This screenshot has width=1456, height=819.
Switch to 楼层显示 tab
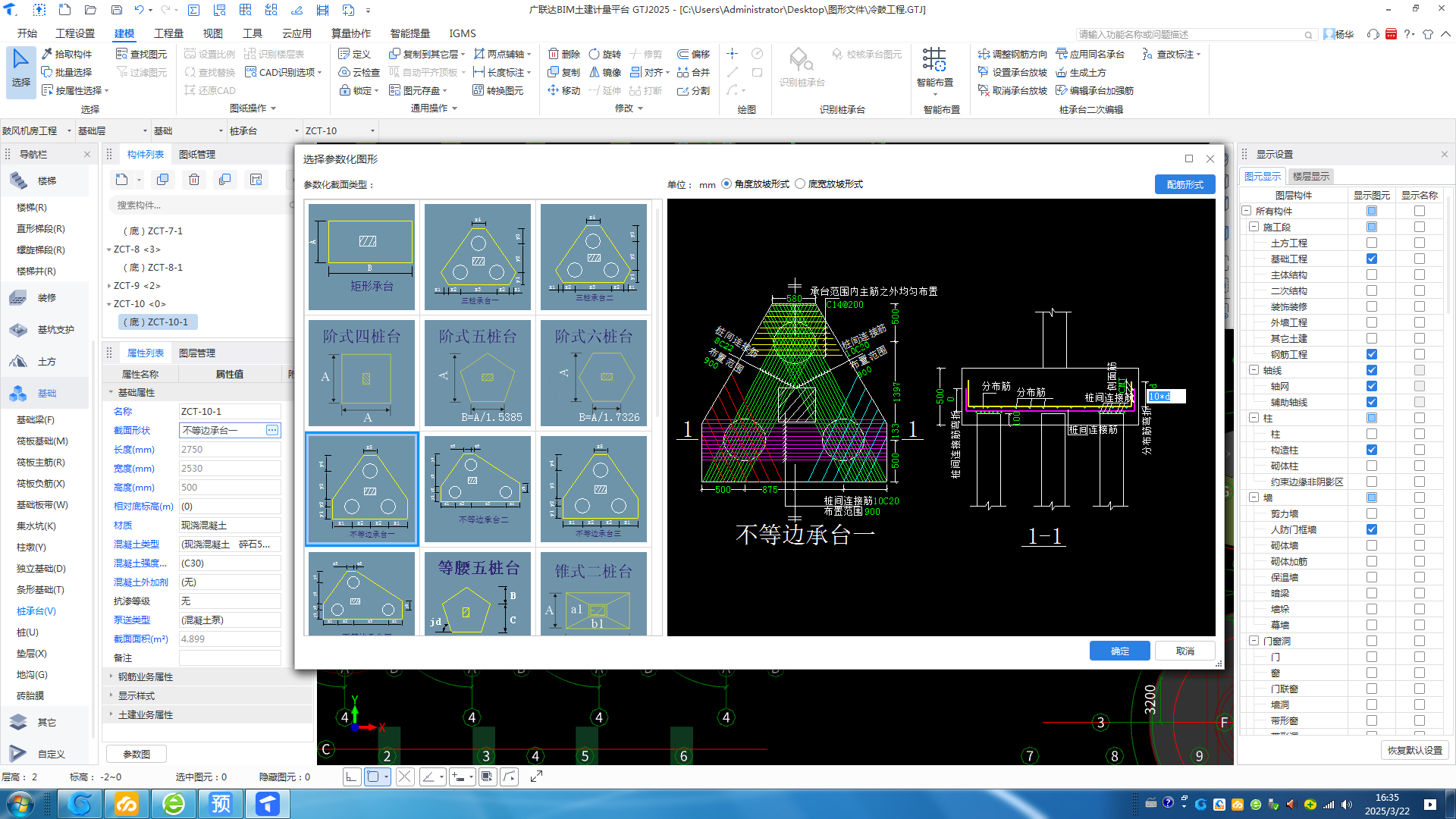coord(1311,177)
